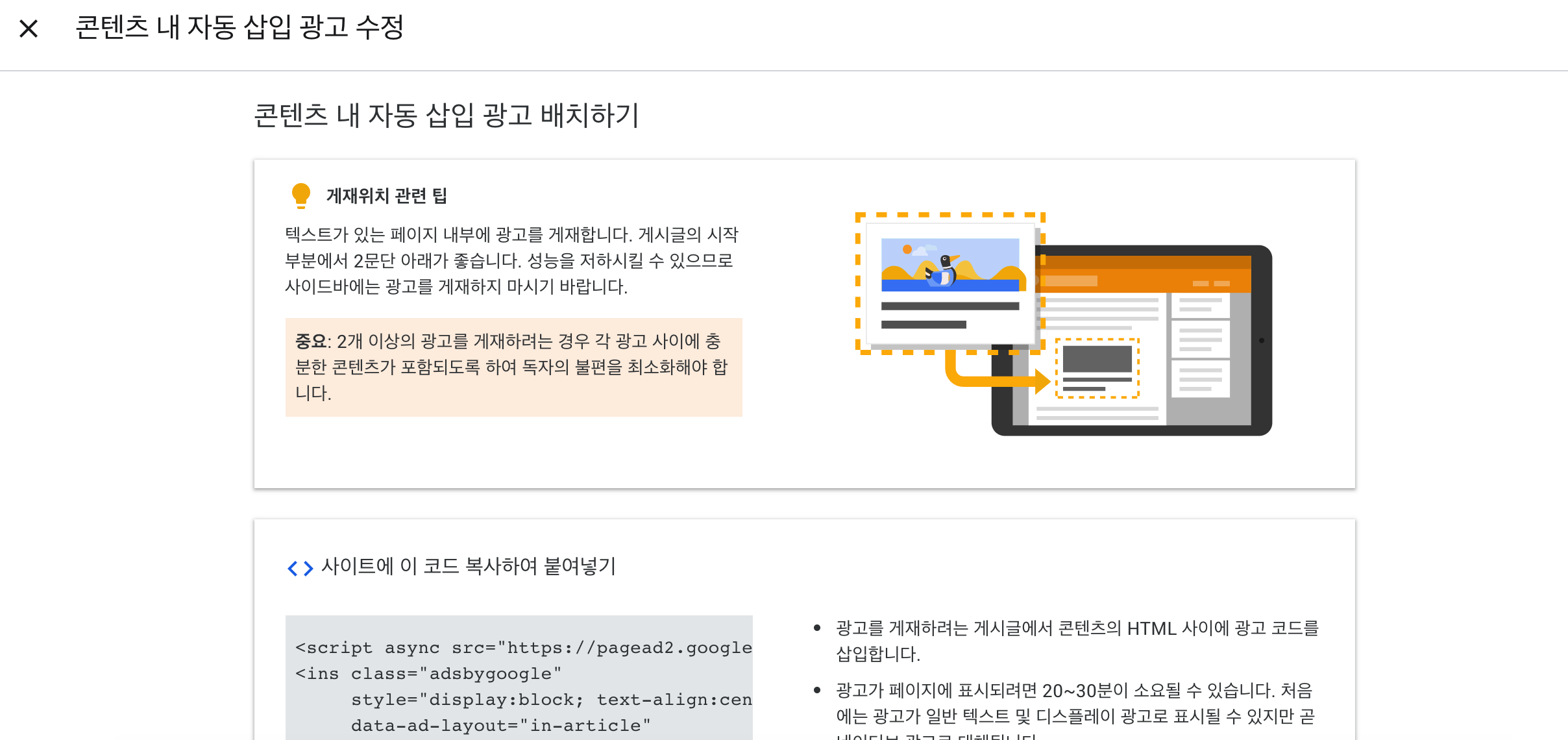Click the style display:block code line
Image resolution: width=1568 pixels, height=740 pixels.
[551, 699]
